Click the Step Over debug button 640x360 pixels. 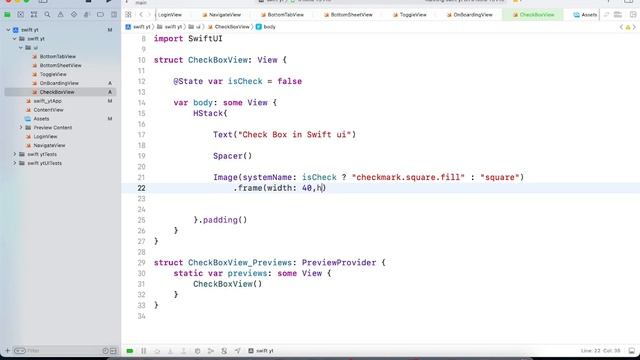pos(157,351)
